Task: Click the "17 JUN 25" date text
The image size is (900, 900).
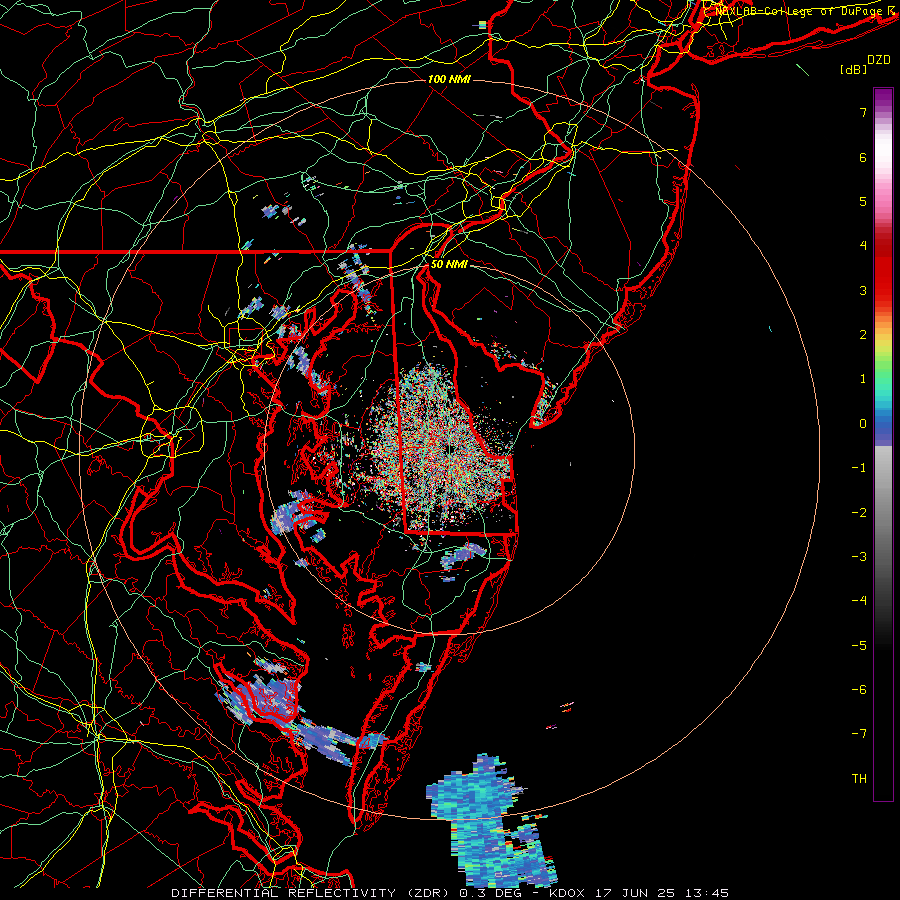Action: [x=634, y=893]
